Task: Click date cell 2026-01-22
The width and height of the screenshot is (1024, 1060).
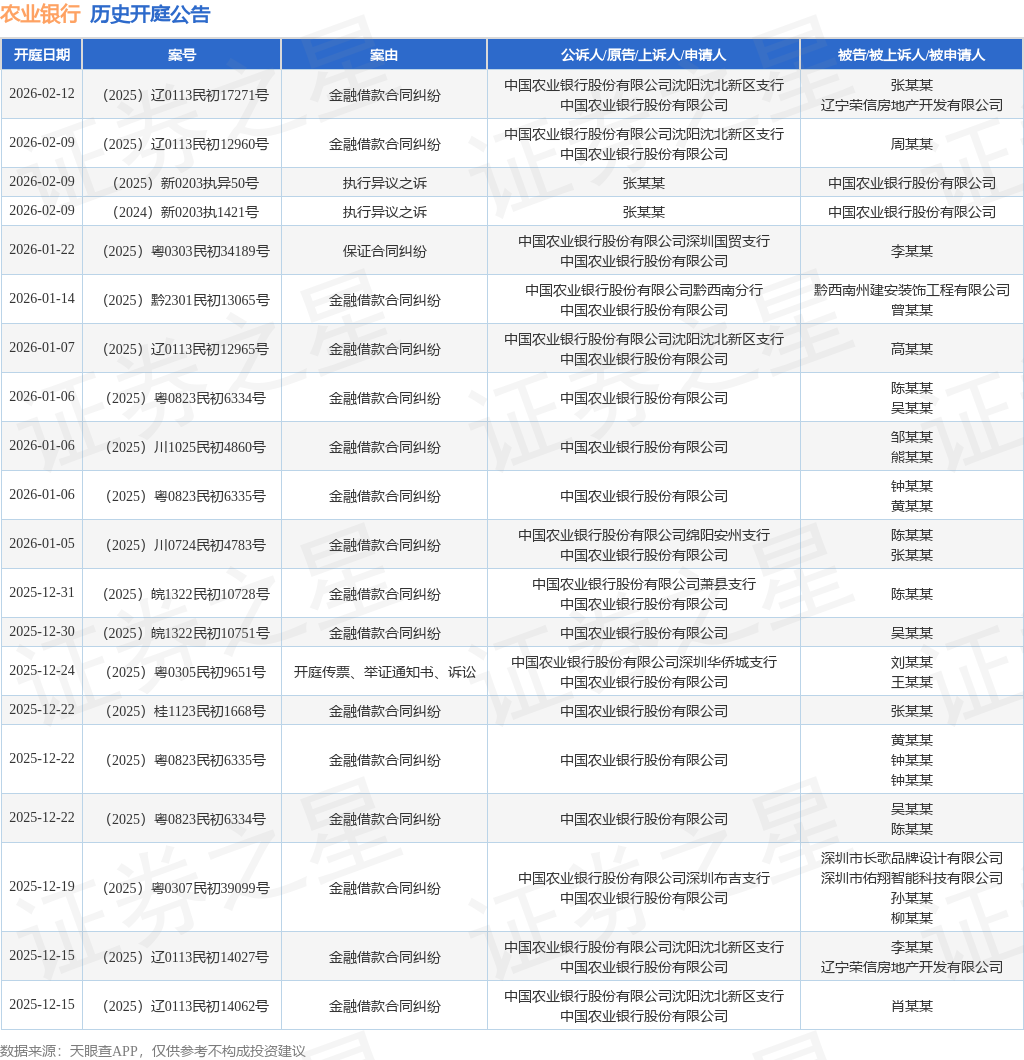Action: click(x=42, y=249)
